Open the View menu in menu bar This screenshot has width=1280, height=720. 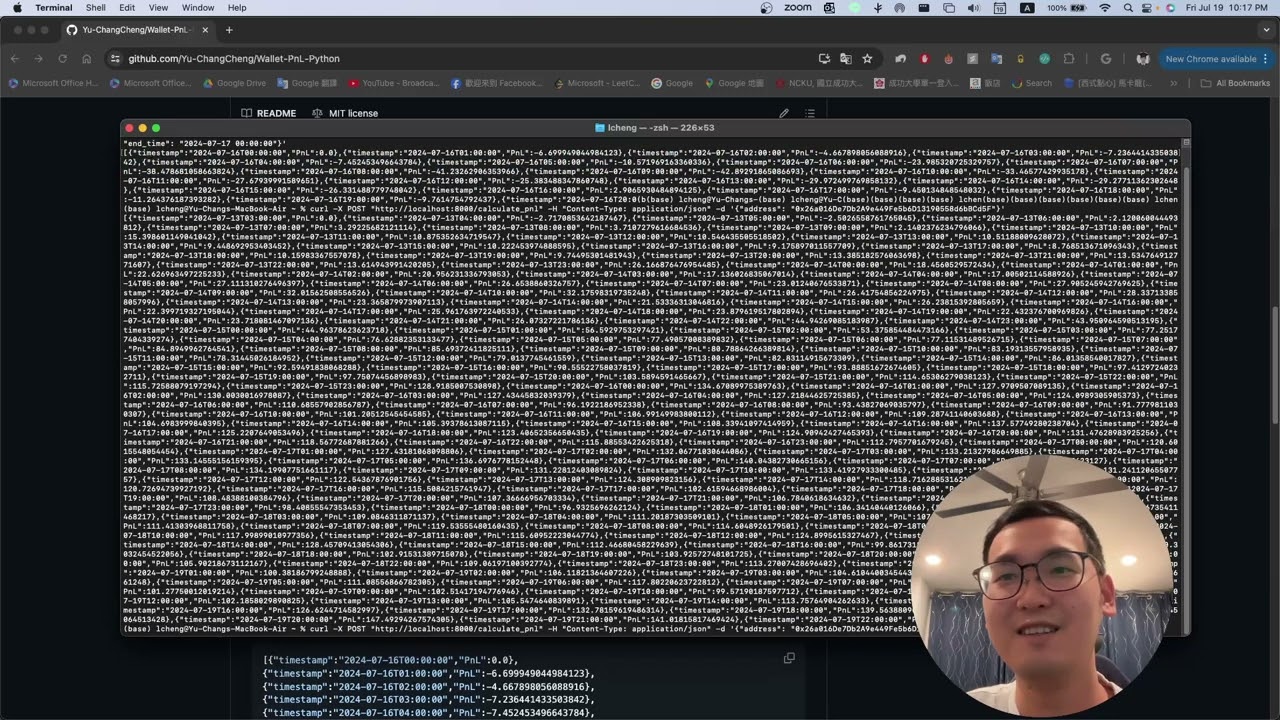(158, 8)
